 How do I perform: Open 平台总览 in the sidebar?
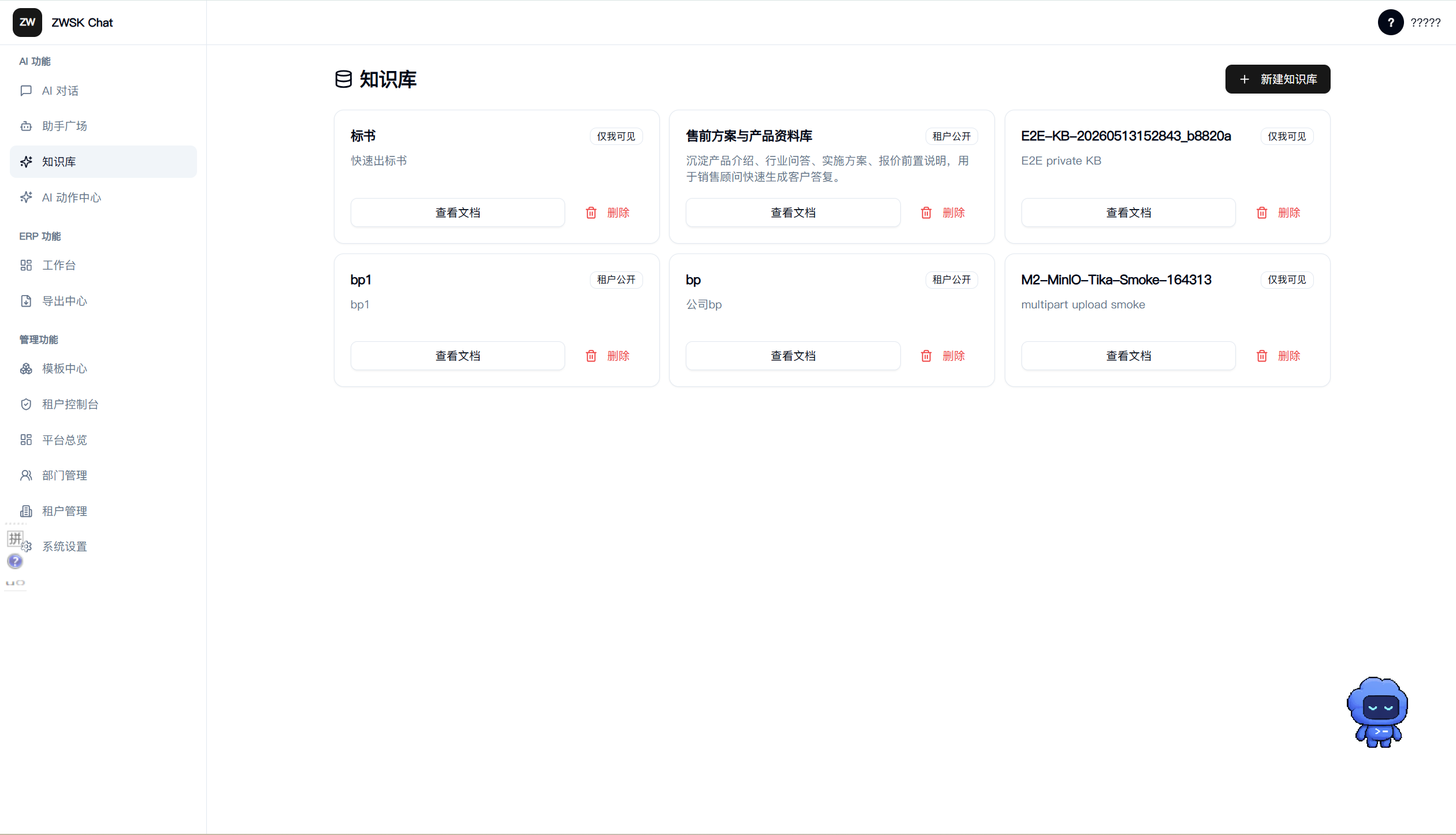coord(103,440)
